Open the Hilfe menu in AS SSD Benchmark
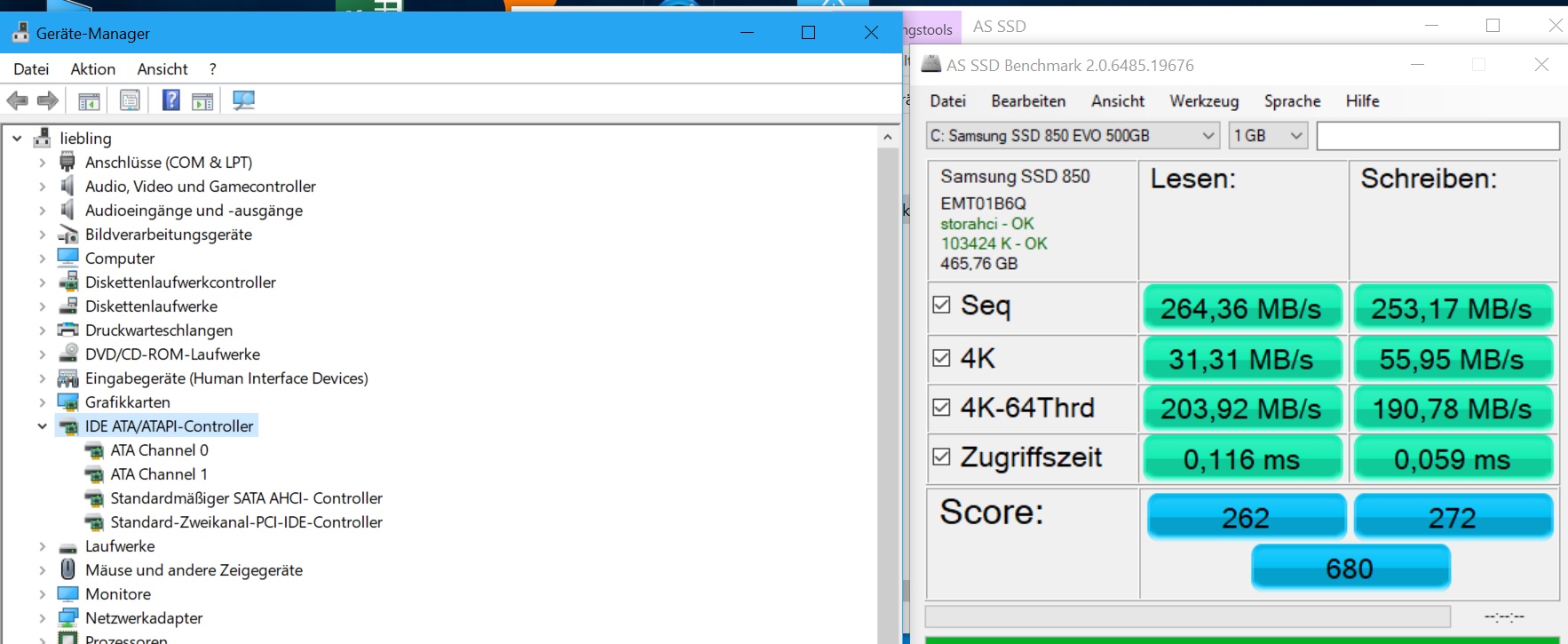 (1362, 101)
